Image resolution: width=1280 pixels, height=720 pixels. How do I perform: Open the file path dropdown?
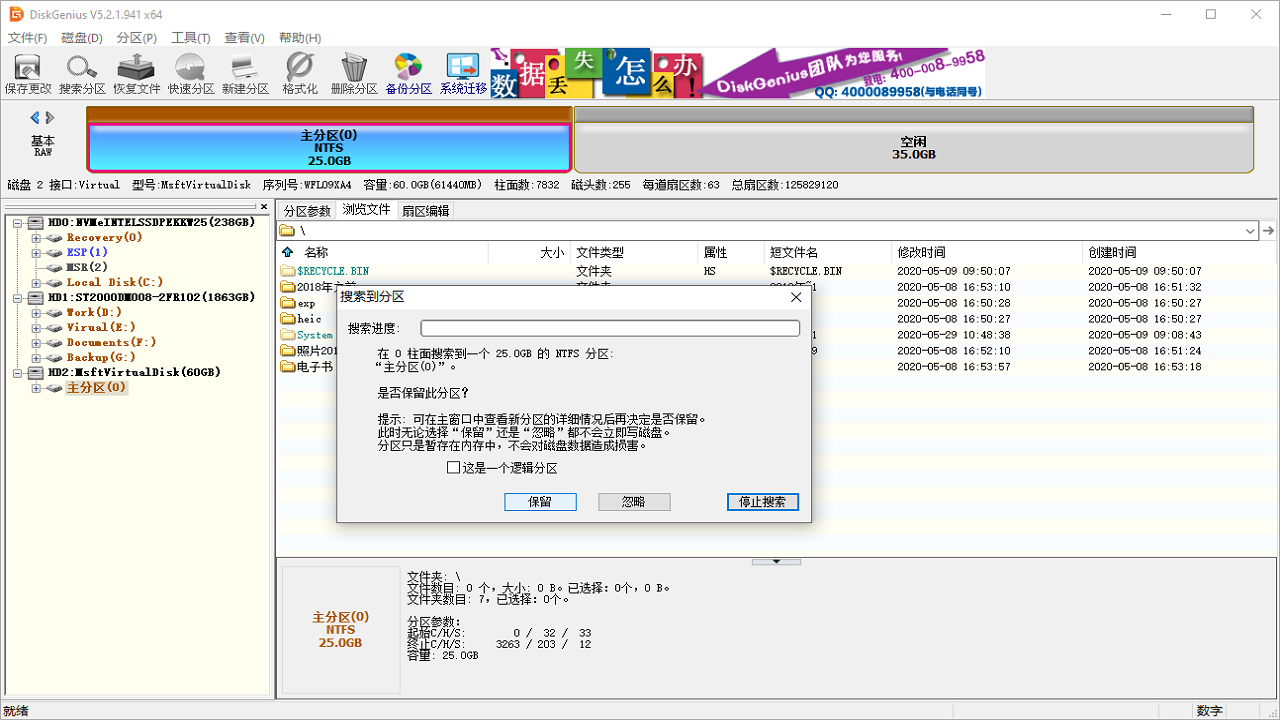pyautogui.click(x=1249, y=230)
